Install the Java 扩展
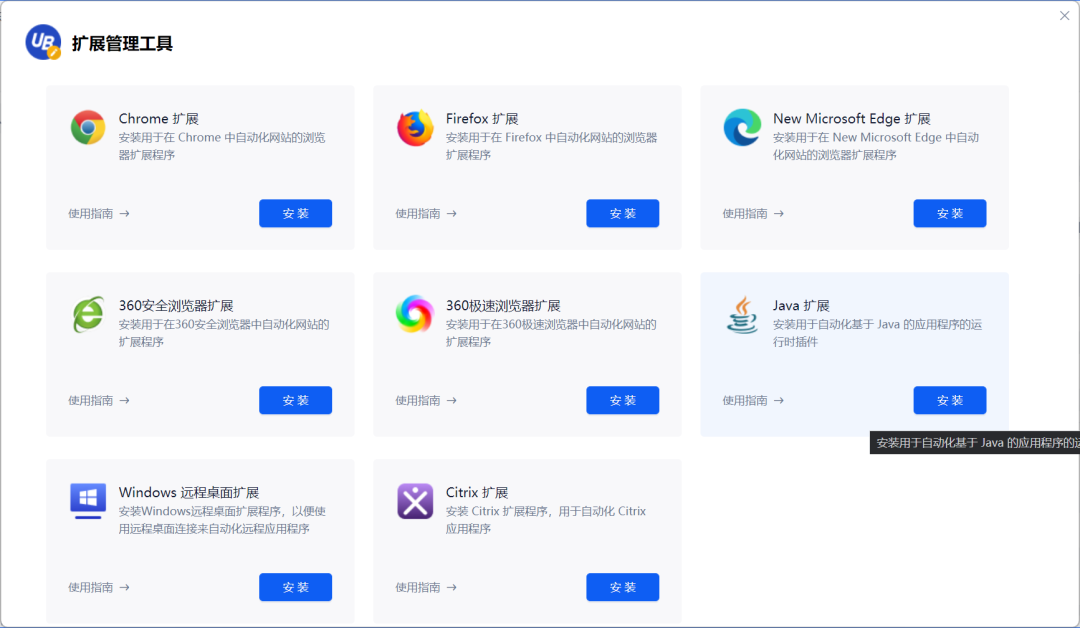Viewport: 1080px width, 628px height. tap(950, 400)
